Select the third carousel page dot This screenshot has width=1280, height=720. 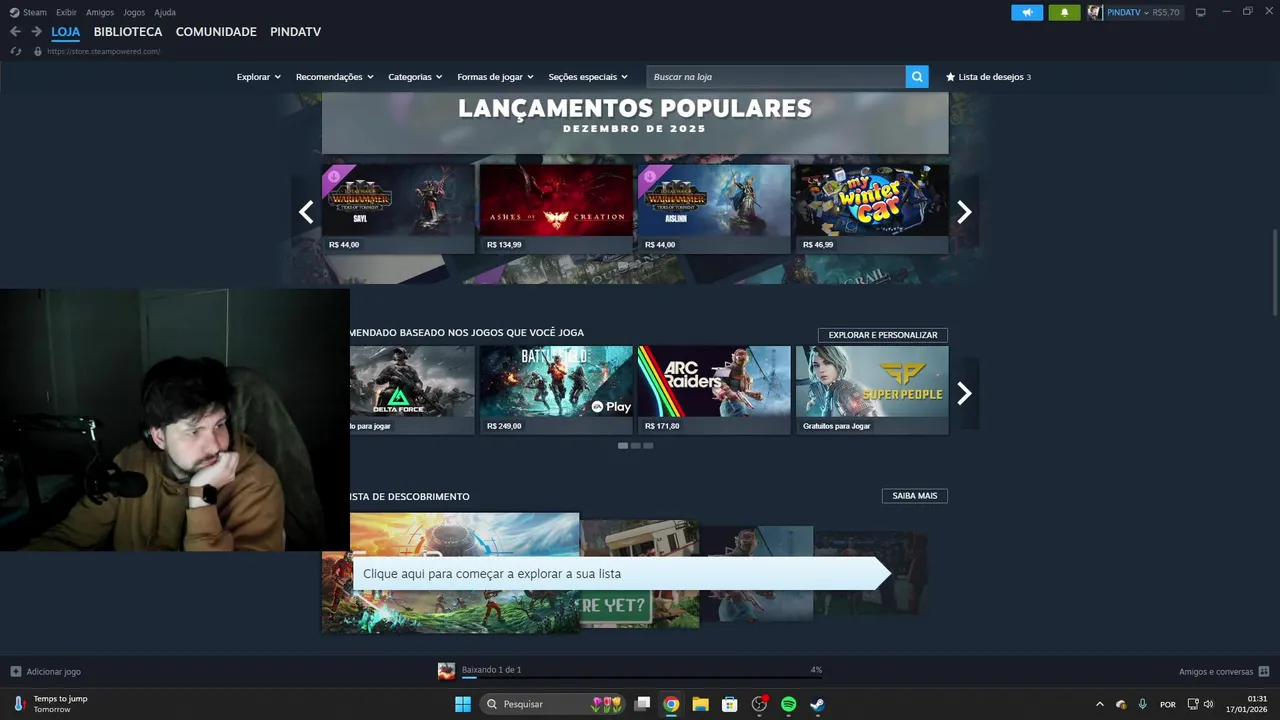(x=648, y=446)
